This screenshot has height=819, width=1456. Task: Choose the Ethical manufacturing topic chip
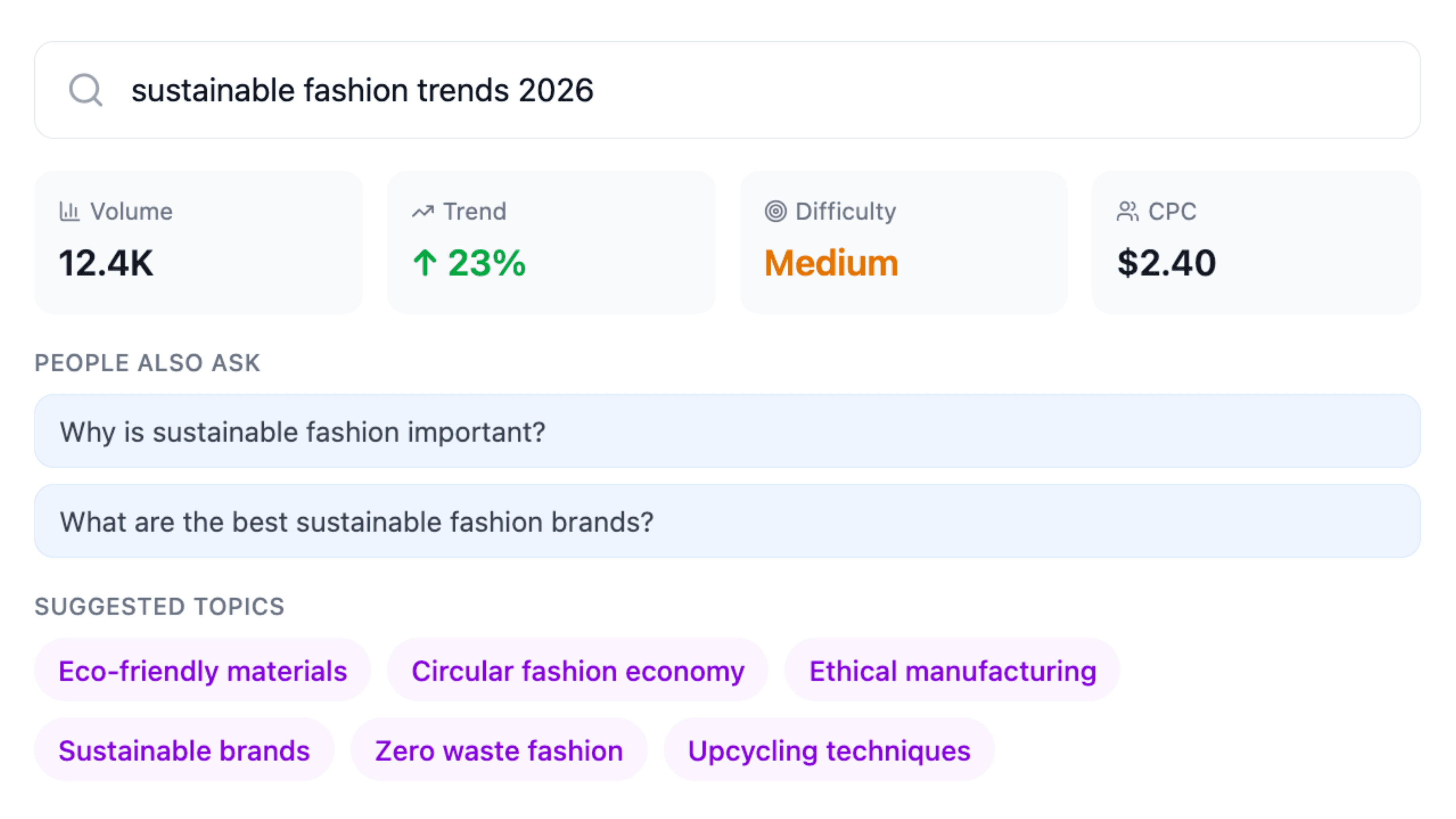(952, 671)
